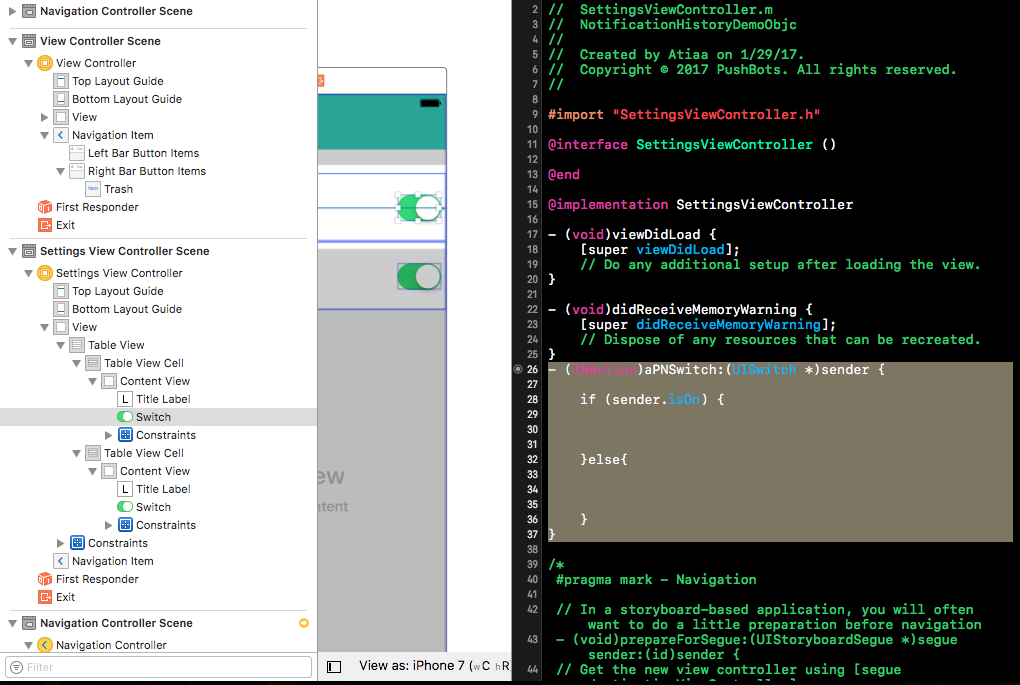This screenshot has width=1020, height=685.
Task: Select the Trash bar button item icon
Action: (93, 189)
